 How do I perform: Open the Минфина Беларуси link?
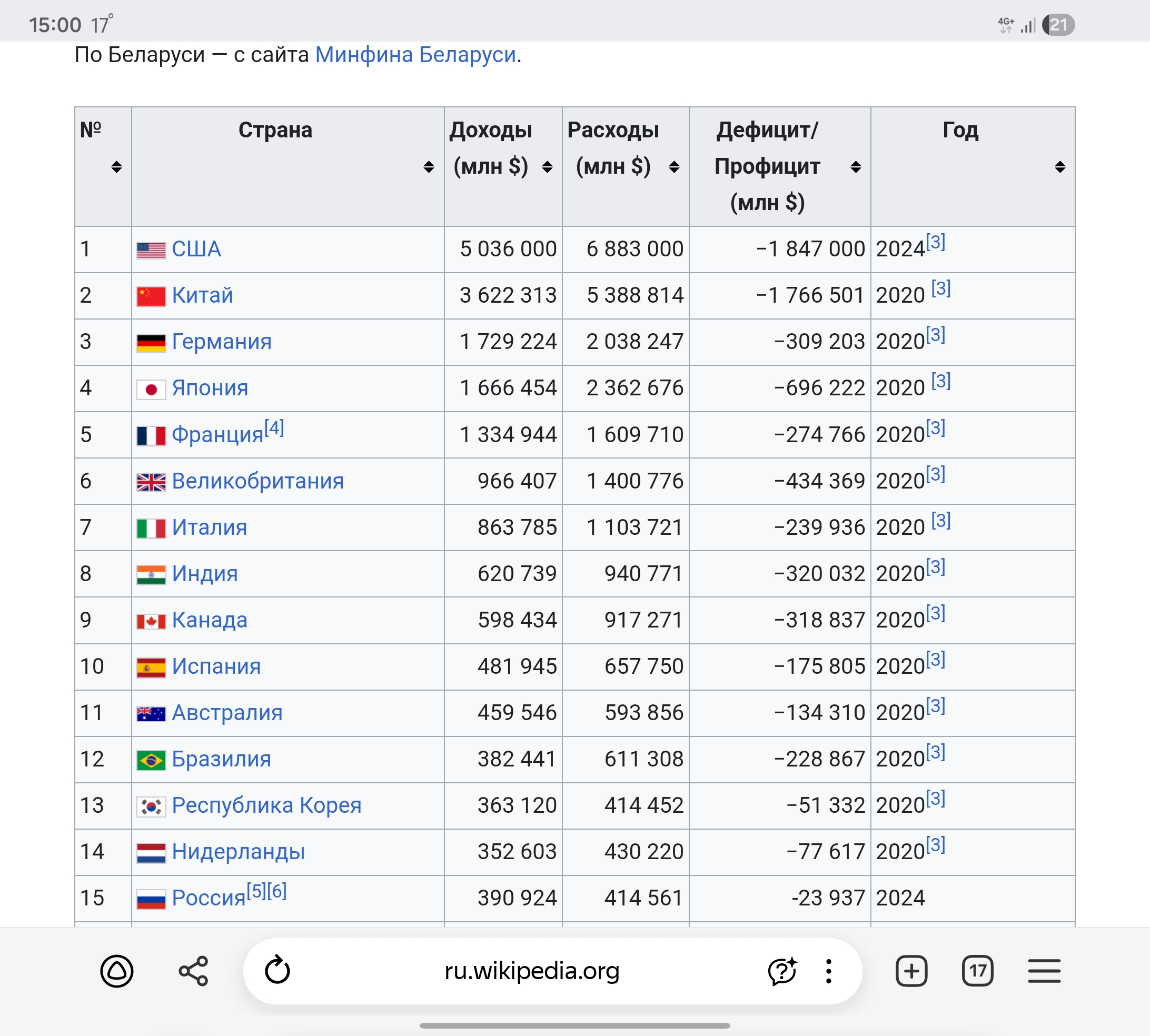[415, 55]
